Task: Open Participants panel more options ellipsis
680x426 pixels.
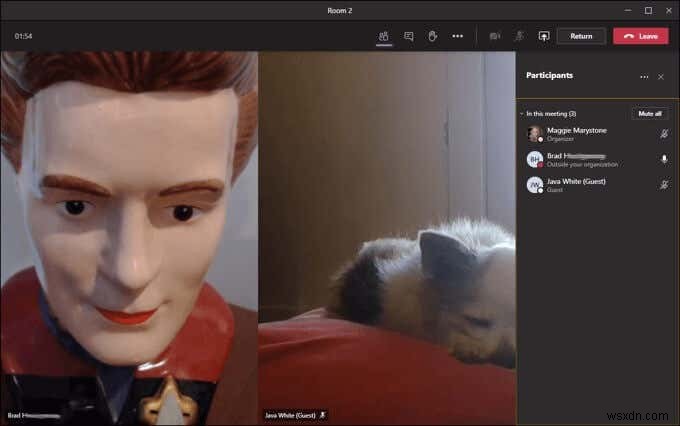Action: pos(644,77)
